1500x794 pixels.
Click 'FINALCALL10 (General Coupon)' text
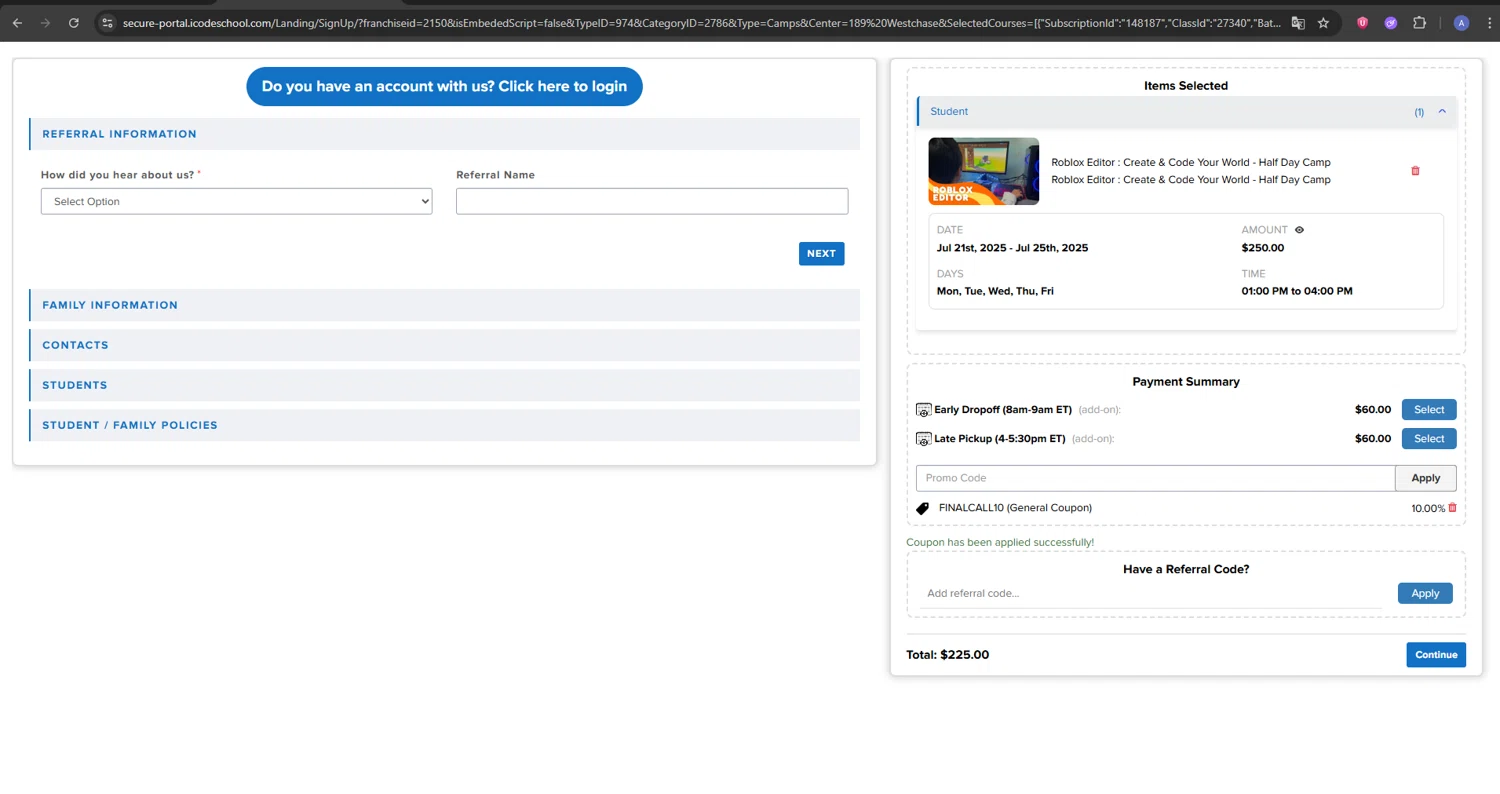click(x=1015, y=508)
